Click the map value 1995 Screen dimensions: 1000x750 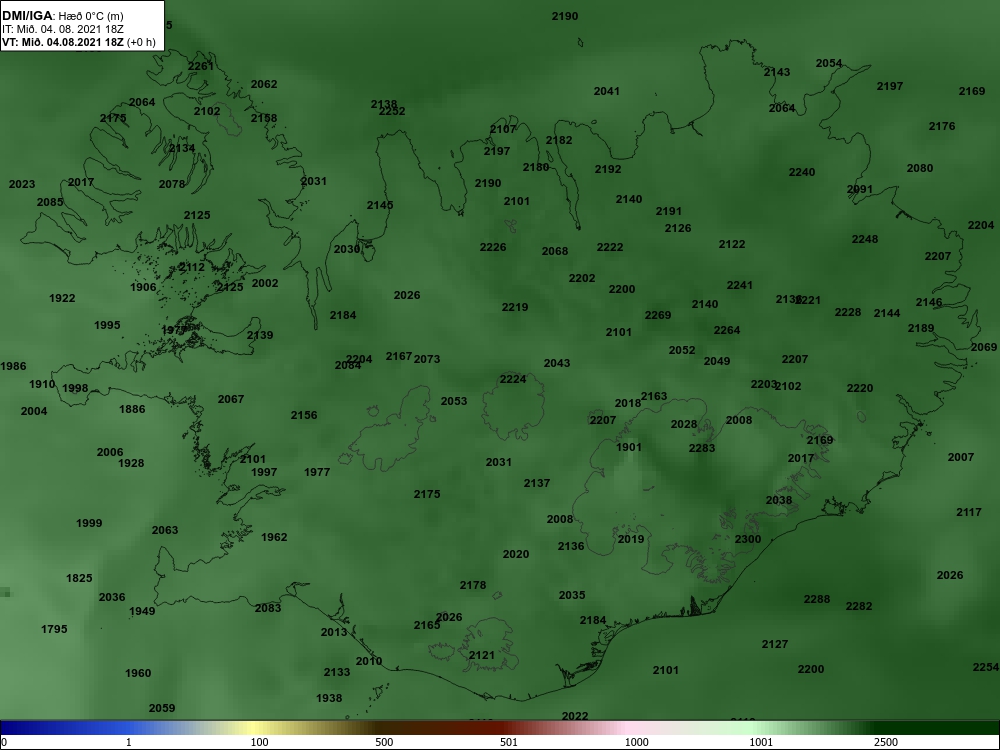click(107, 325)
